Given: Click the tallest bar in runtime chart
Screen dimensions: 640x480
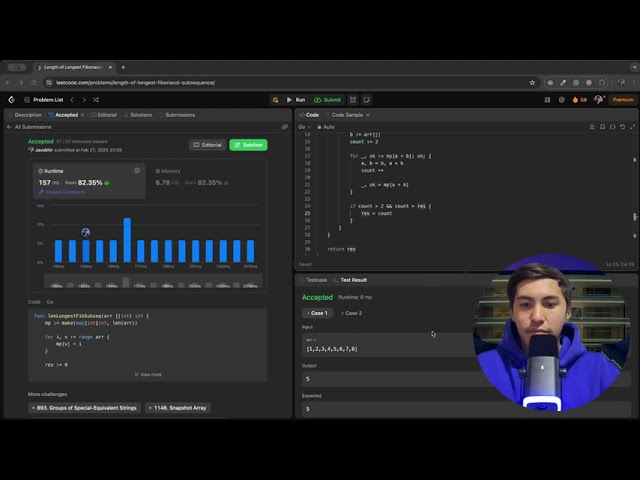Looking at the screenshot, I should coord(127,240).
